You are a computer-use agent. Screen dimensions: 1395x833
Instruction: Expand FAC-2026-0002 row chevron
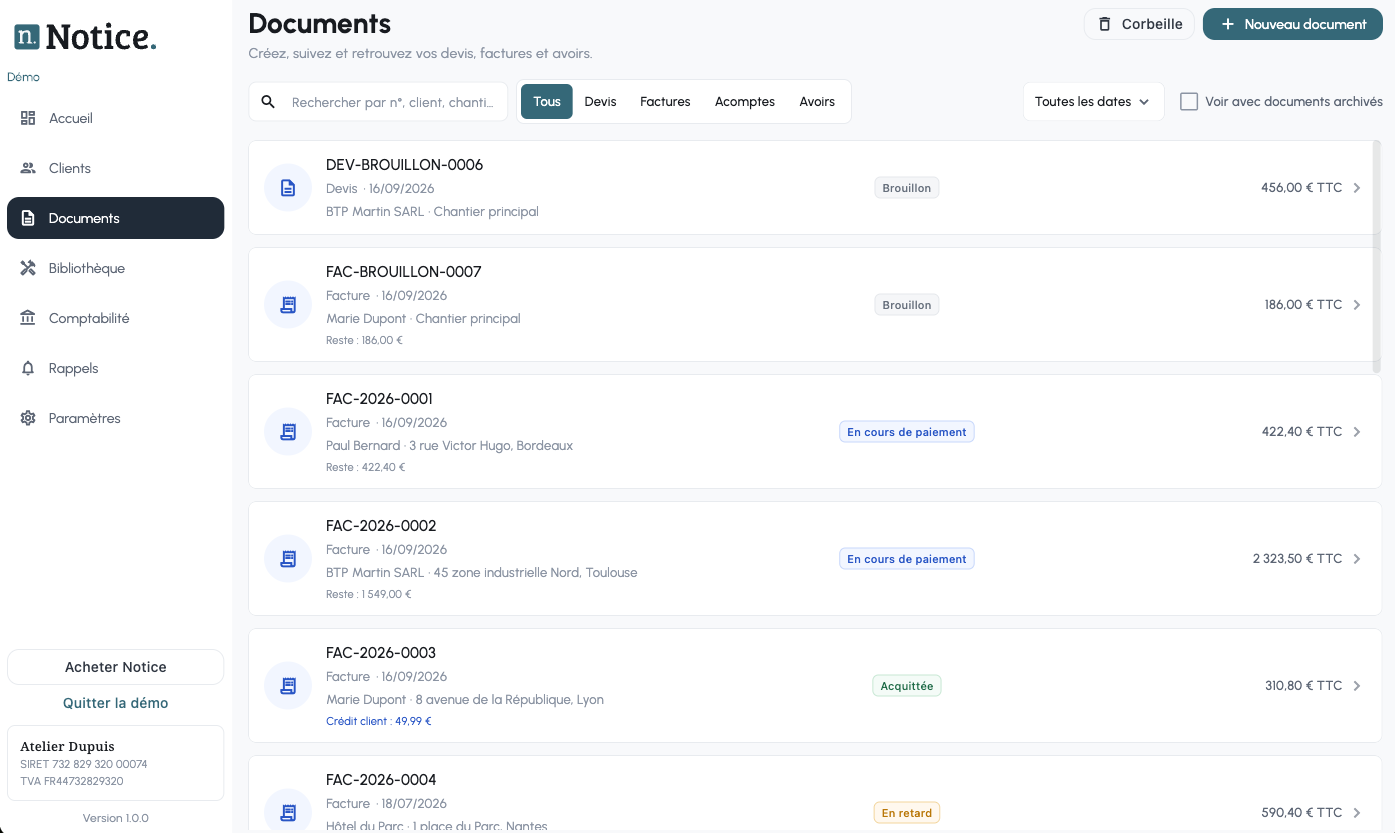[1357, 559]
